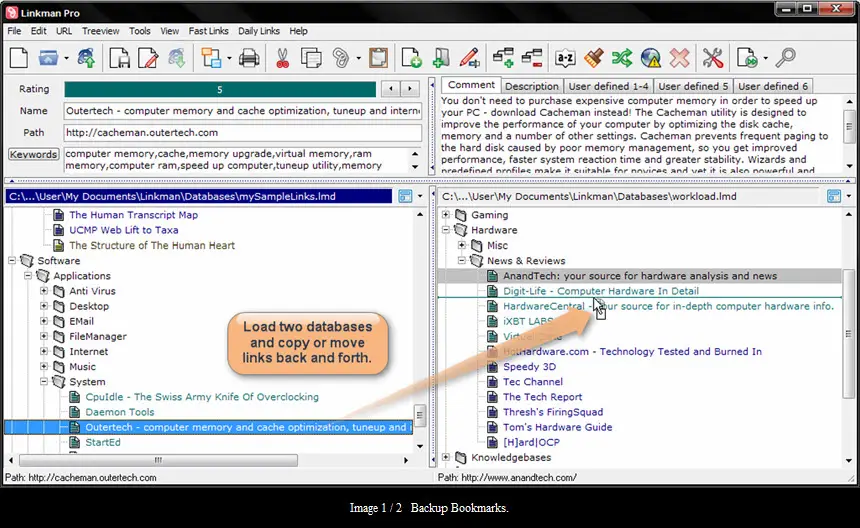The width and height of the screenshot is (860, 528).
Task: Click the clipboard paste icon
Action: point(378,58)
